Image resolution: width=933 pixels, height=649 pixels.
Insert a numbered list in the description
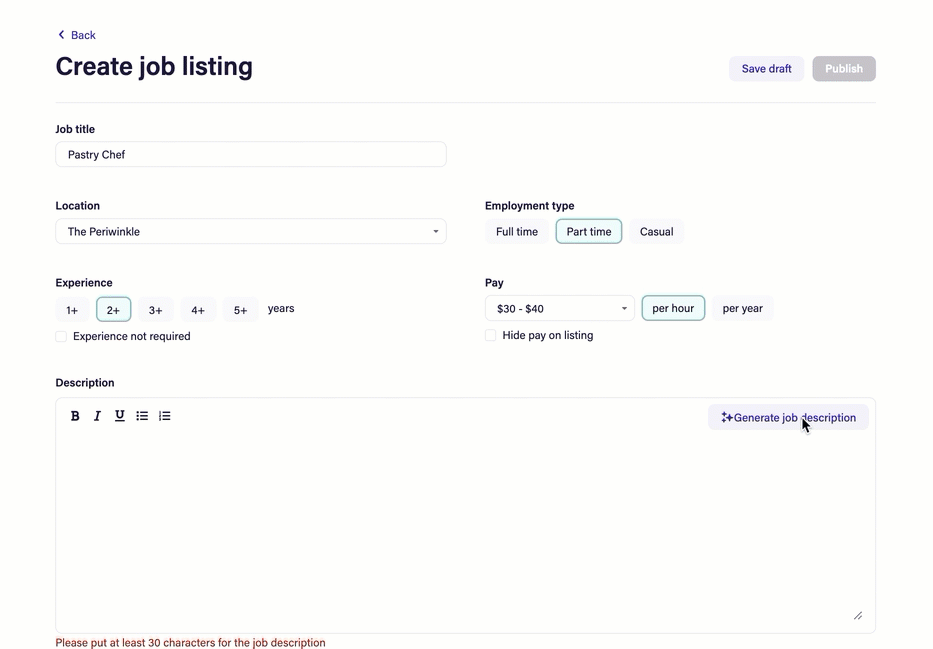pos(164,415)
